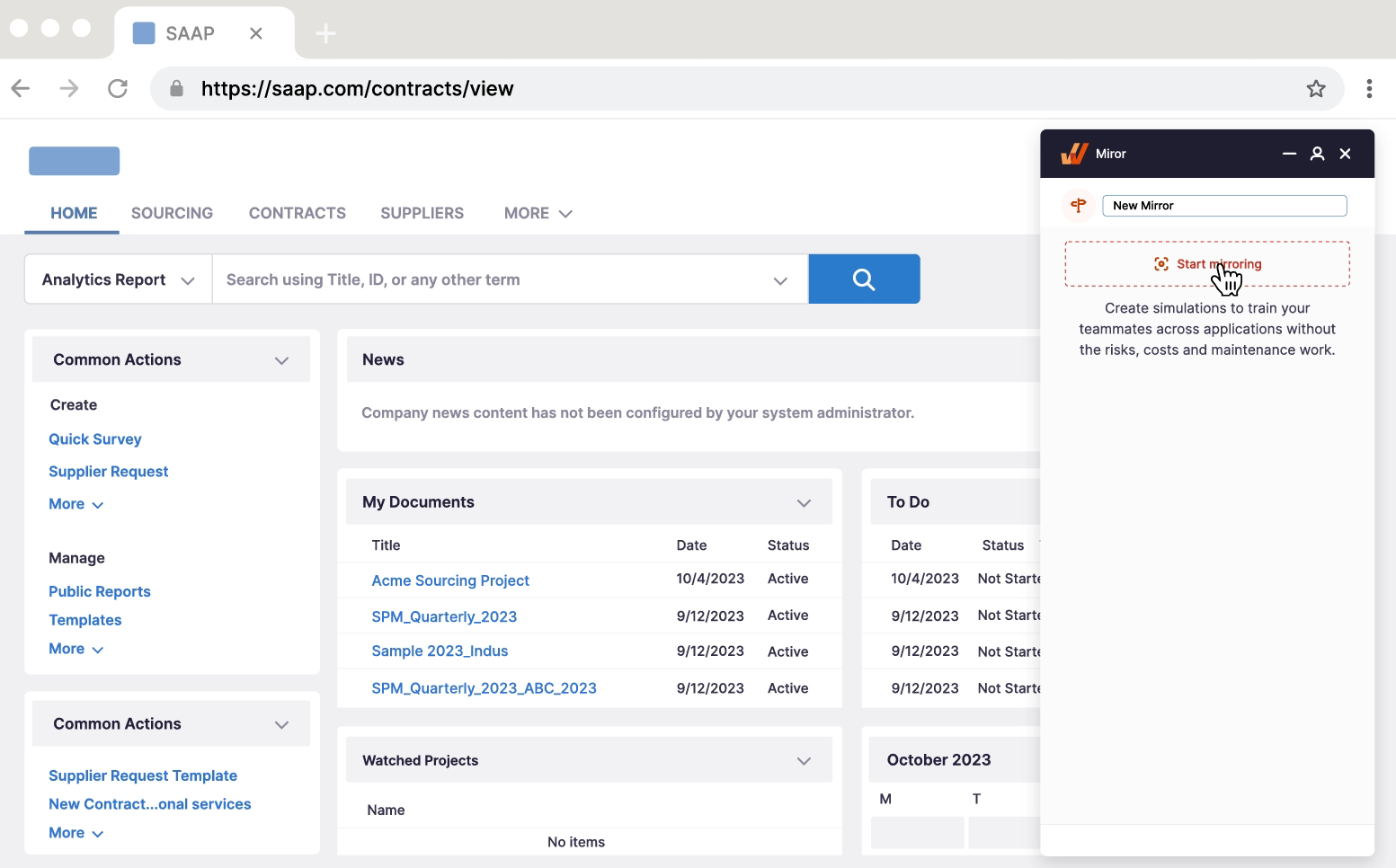
Task: Open a new browser tab
Action: click(x=325, y=34)
